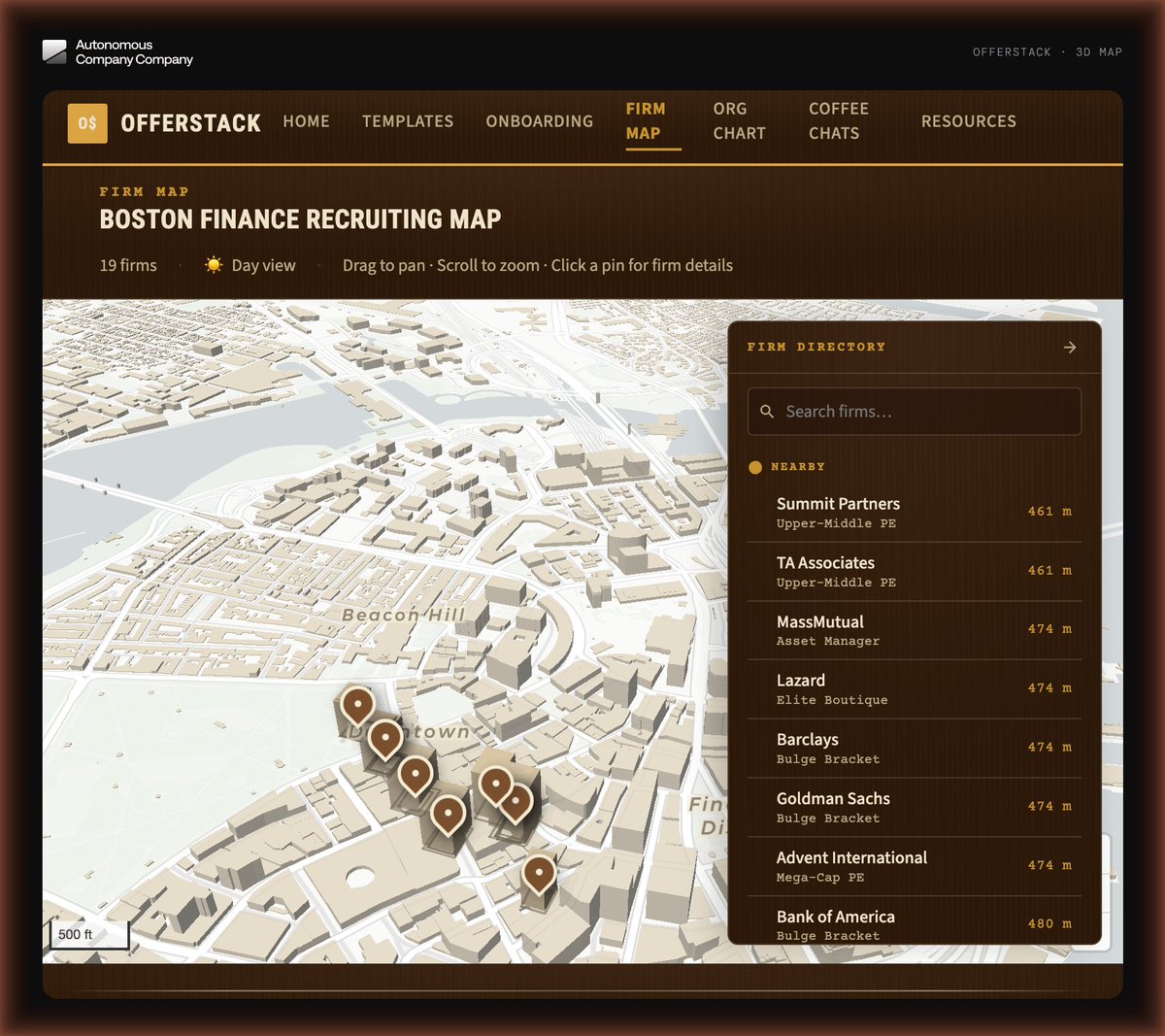Focus the Search firms input field

coord(915,412)
